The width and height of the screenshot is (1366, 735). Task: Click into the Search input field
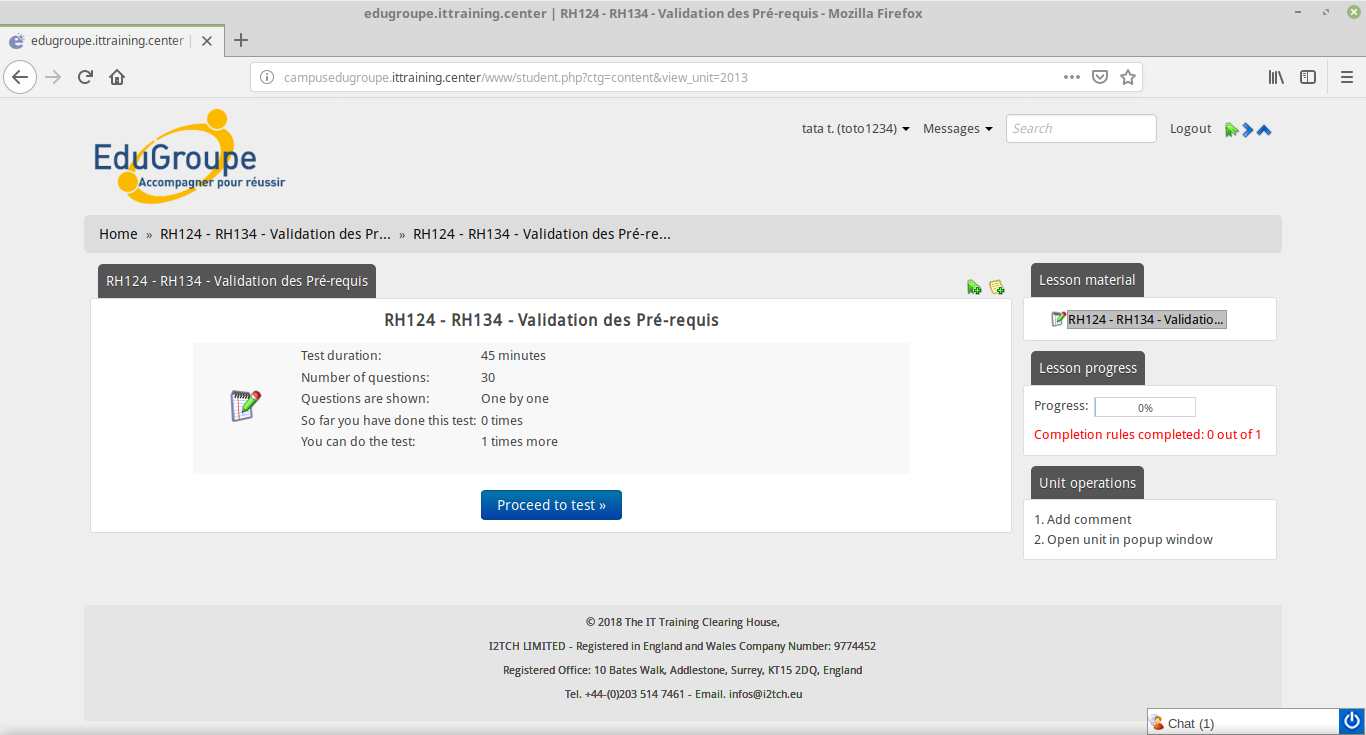[x=1080, y=129]
